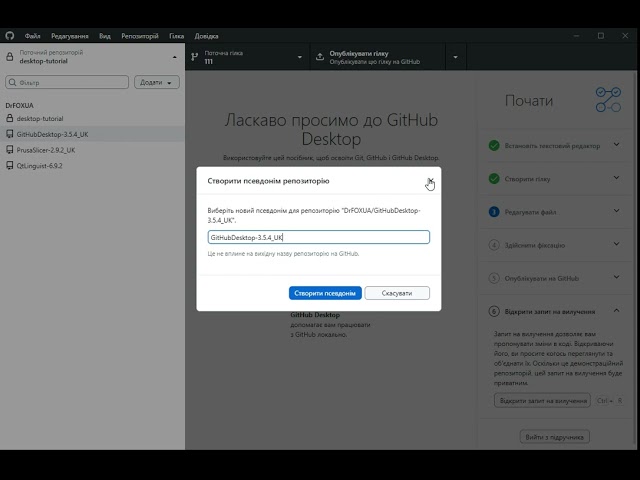Screen dimensions: 640x480
Task: Select desktop-tutorial repository in the list
Action: click(x=93, y=118)
